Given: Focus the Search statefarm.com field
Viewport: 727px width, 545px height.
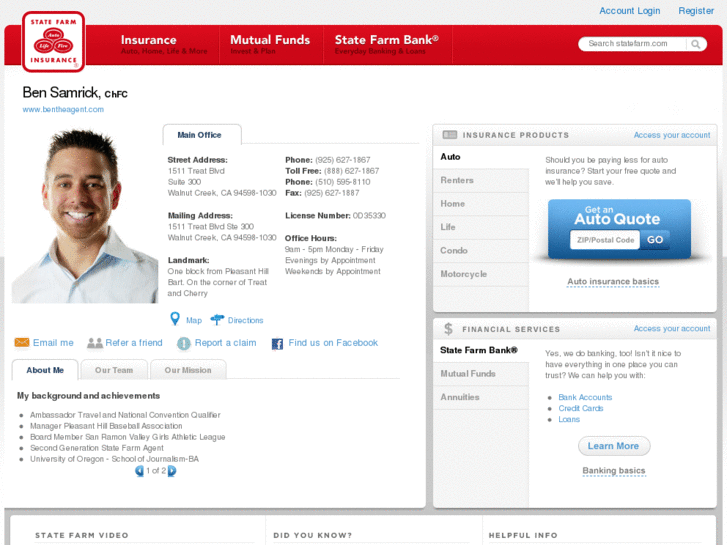Looking at the screenshot, I should tap(633, 44).
